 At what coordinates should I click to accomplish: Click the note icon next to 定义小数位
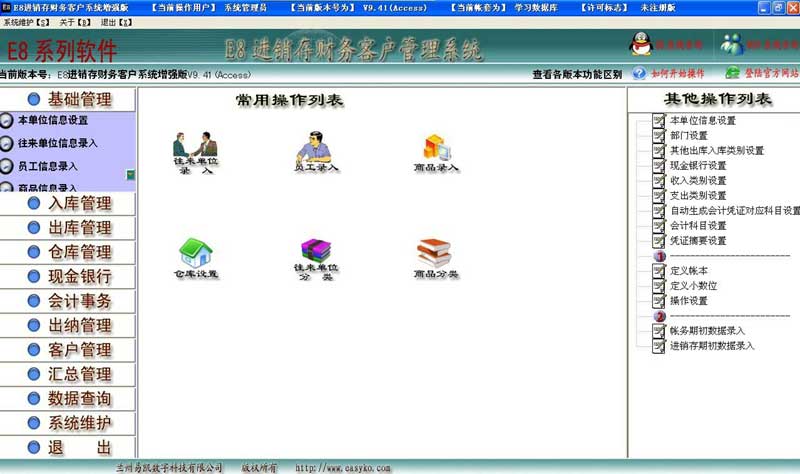[659, 286]
